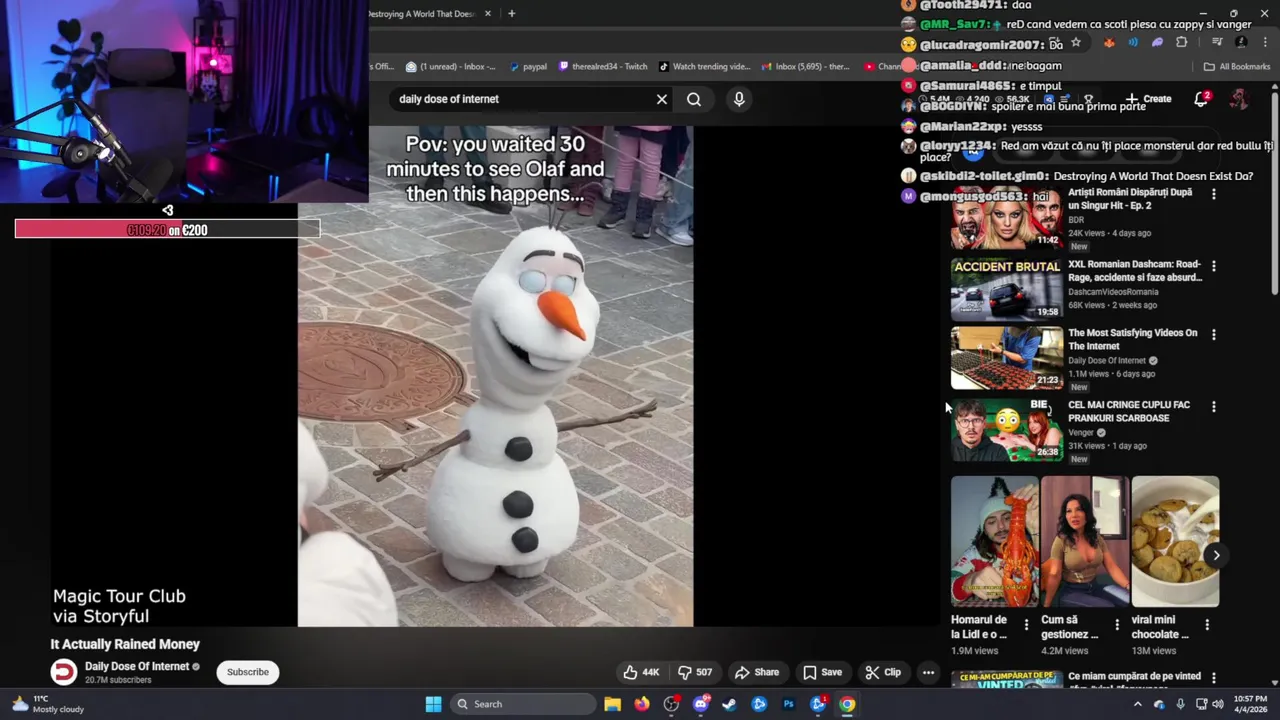Screen dimensions: 1280x720
Task: Click the video title It Actually Rained Money
Action: pos(125,644)
